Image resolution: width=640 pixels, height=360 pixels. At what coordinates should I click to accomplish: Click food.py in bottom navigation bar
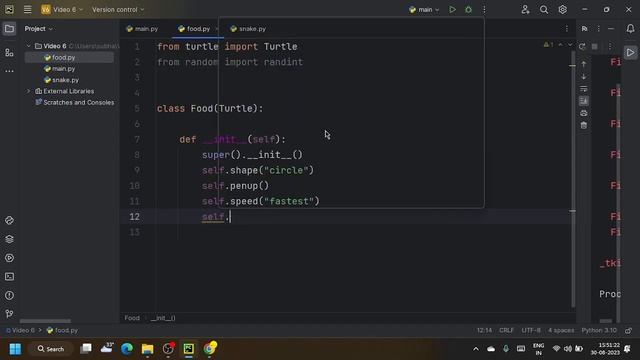(x=62, y=330)
